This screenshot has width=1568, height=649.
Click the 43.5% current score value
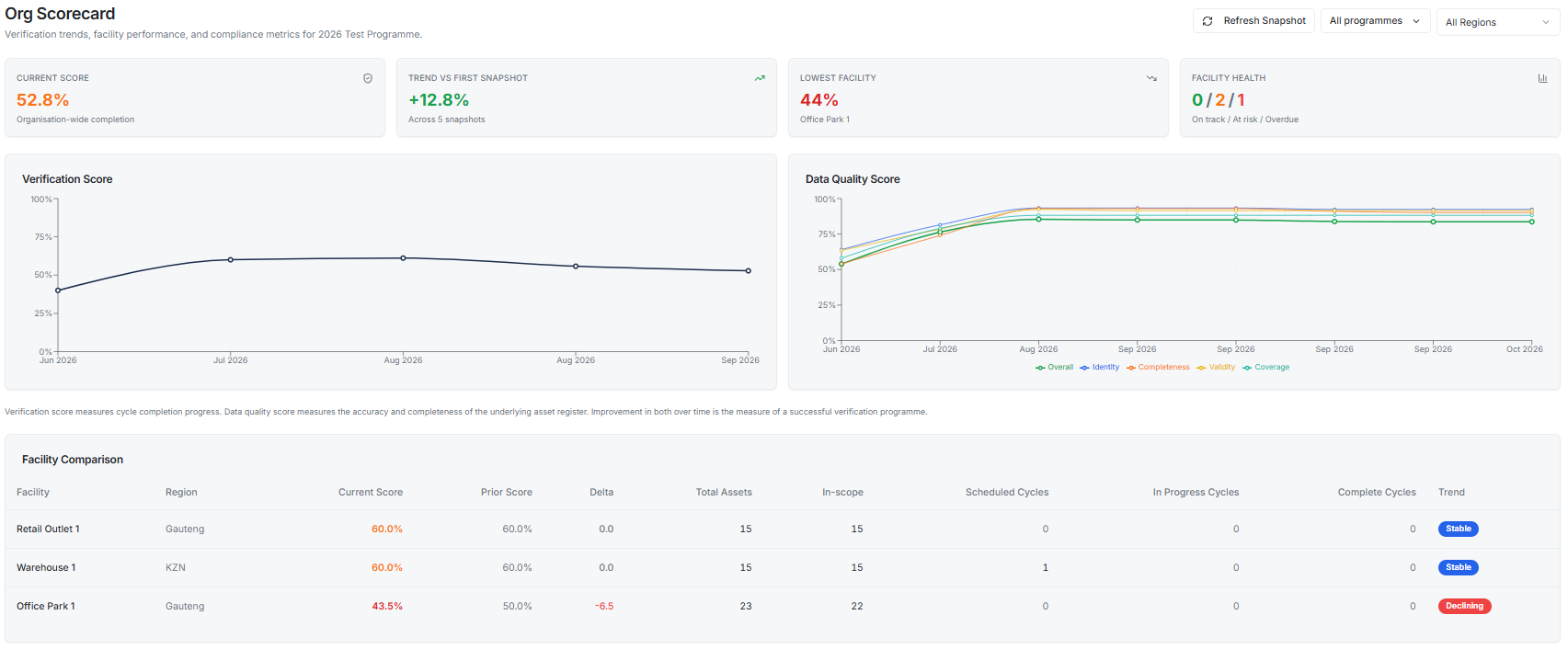point(387,607)
